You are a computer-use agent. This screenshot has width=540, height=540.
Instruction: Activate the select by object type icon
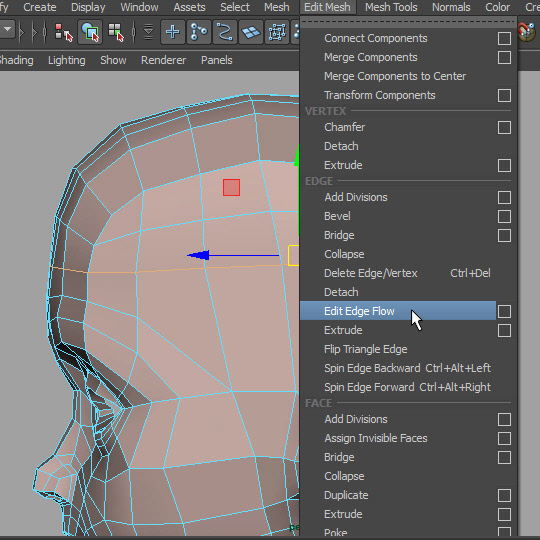pyautogui.click(x=90, y=32)
